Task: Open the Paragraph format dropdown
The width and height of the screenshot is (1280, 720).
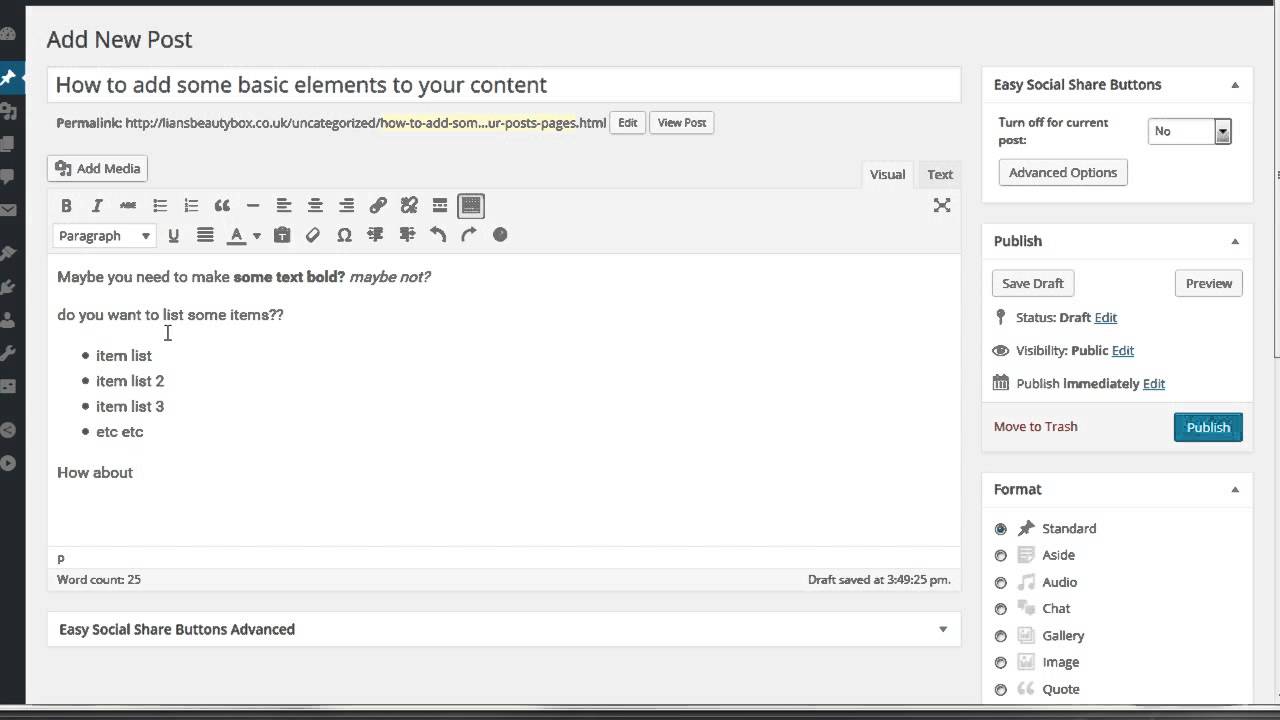Action: click(104, 236)
